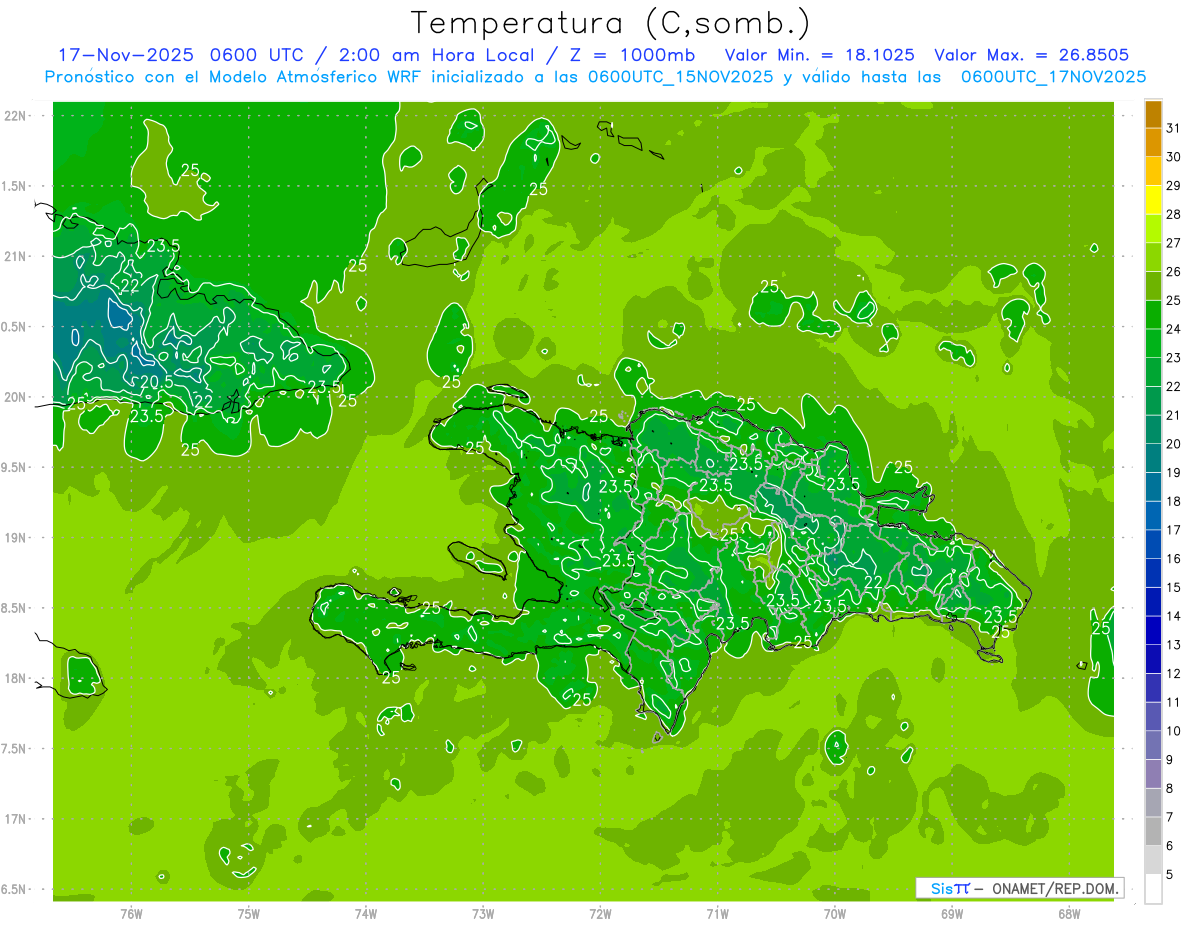Click the 'Temperatura (C,somb.)' map title

[x=611, y=23]
